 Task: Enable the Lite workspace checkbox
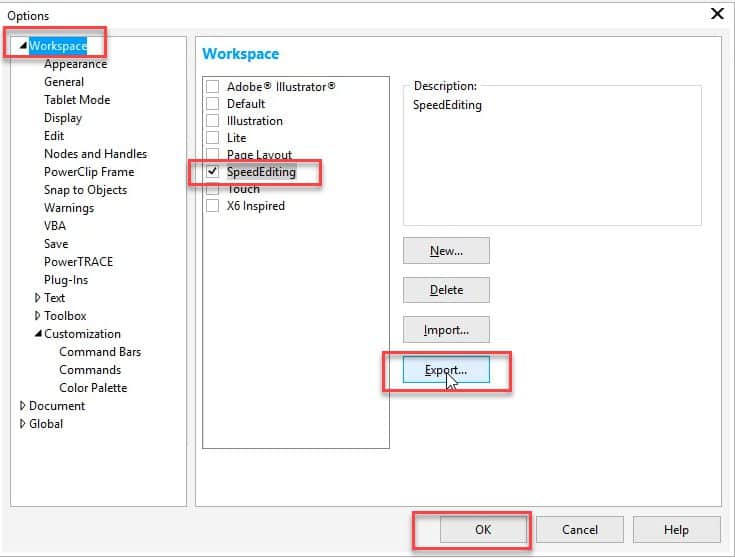[212, 138]
